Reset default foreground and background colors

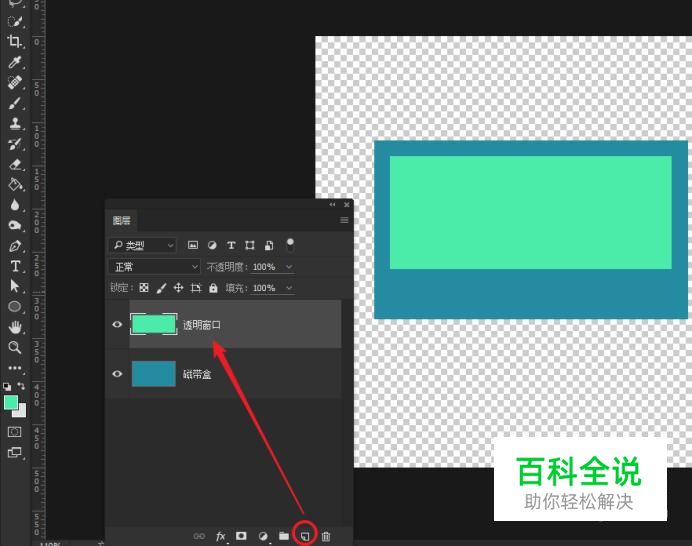7,387
